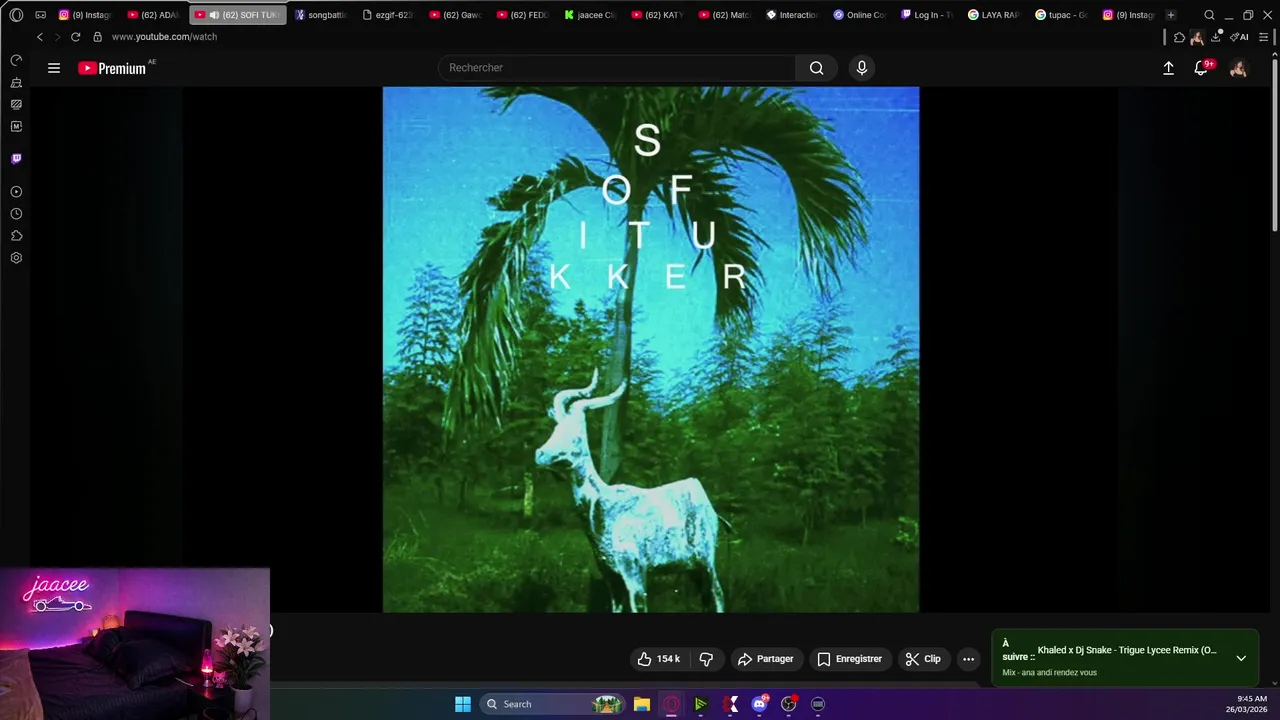Open the extensions icon in the address bar
This screenshot has height=720, width=1280.
[1179, 37]
